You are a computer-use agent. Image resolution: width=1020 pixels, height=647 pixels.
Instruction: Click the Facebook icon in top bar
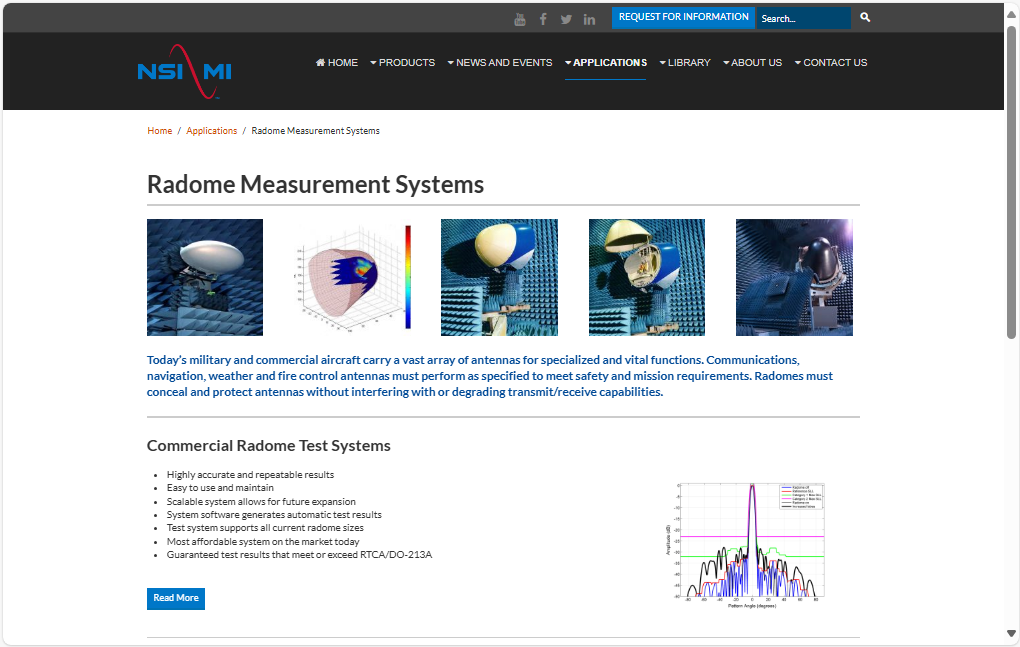click(x=543, y=19)
